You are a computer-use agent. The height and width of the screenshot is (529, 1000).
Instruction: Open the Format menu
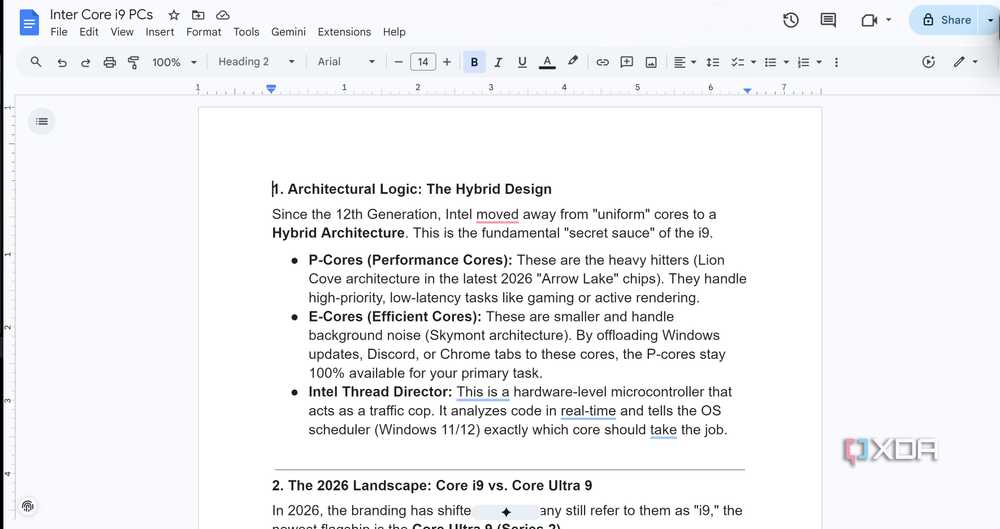point(203,32)
